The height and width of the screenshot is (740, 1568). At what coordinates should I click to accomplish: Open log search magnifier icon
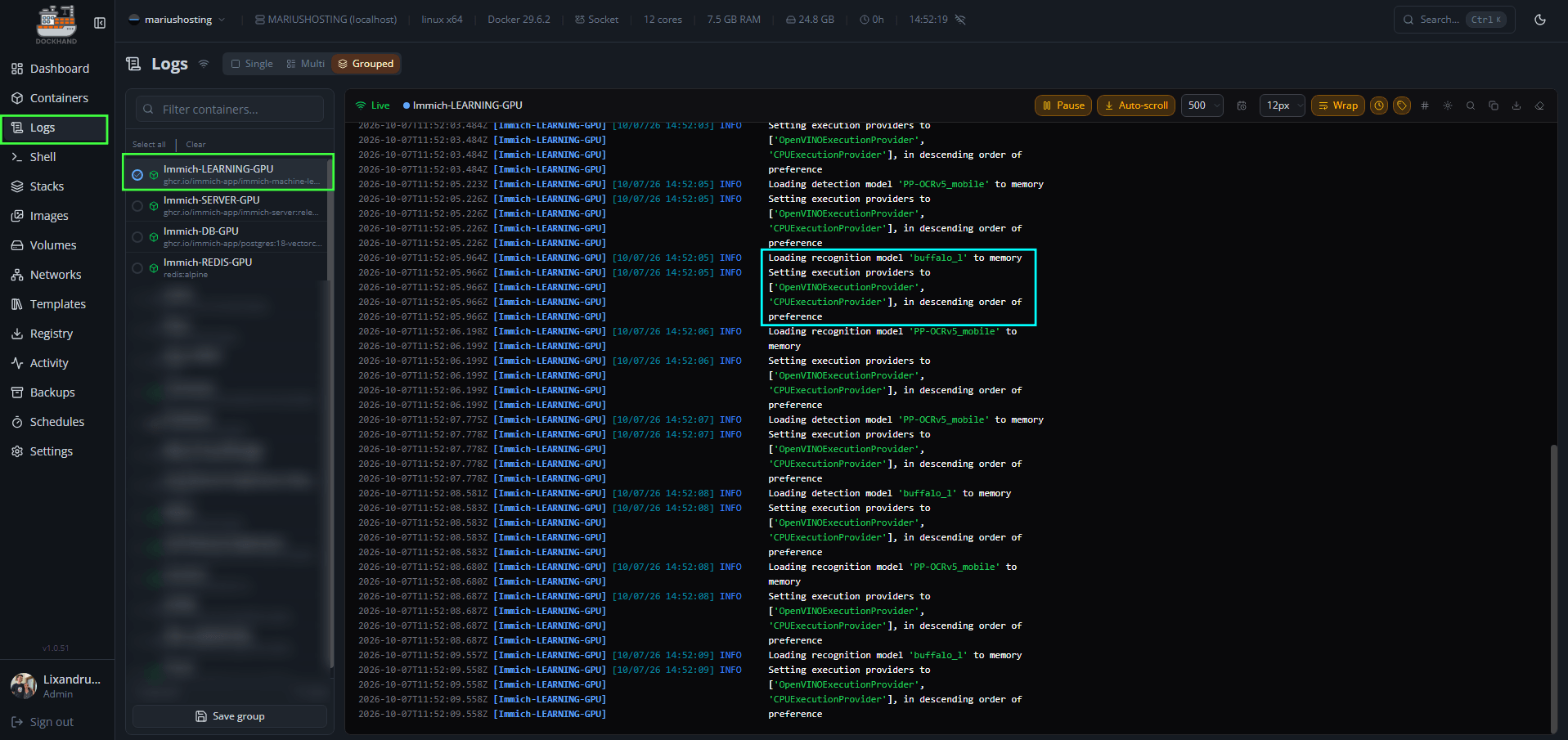coord(1471,105)
